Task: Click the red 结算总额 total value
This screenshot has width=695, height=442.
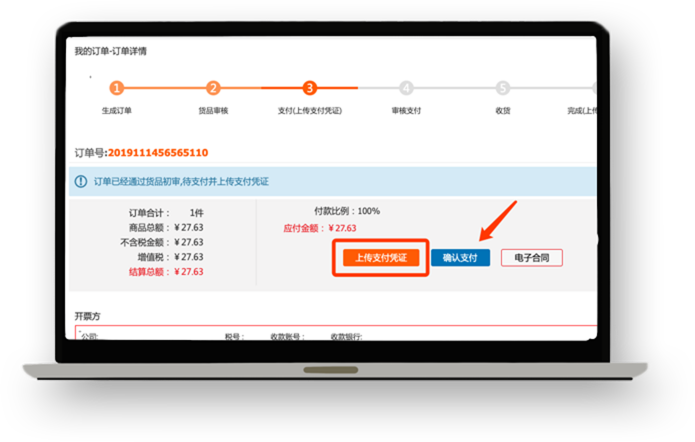Action: click(188, 271)
